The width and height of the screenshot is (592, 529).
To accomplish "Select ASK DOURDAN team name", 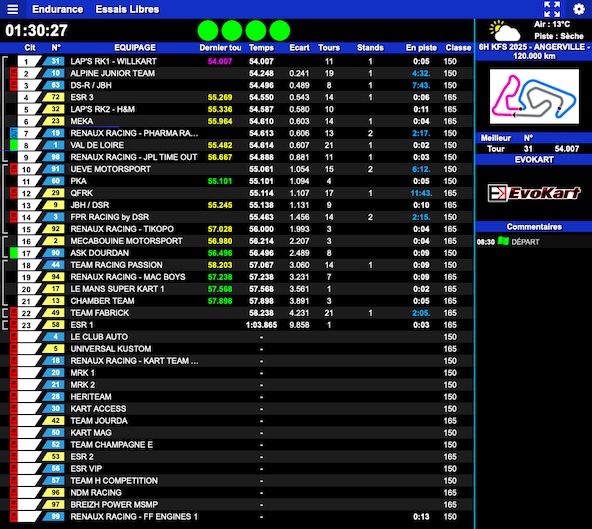I will [99, 253].
